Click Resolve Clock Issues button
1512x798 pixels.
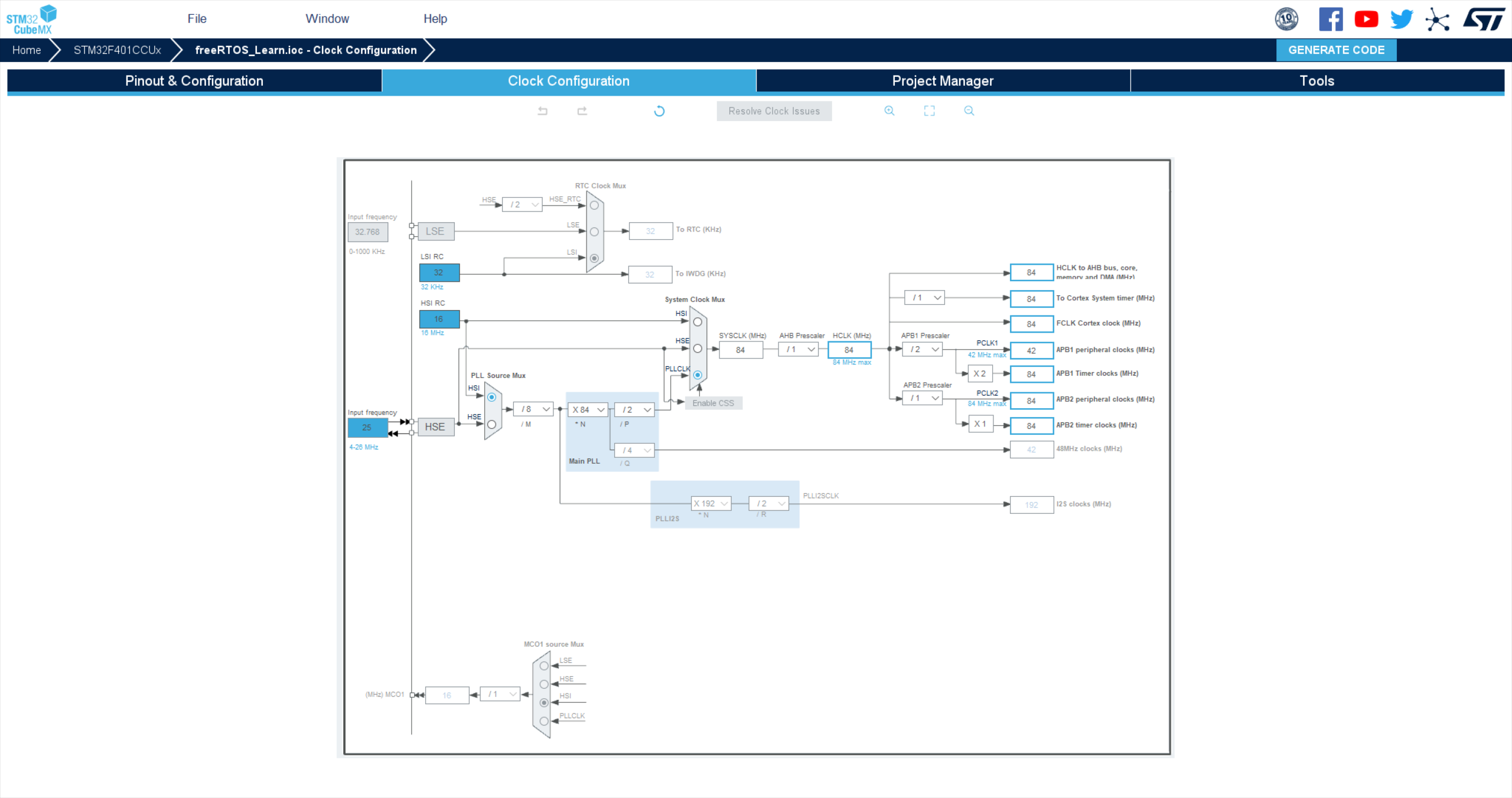click(774, 111)
